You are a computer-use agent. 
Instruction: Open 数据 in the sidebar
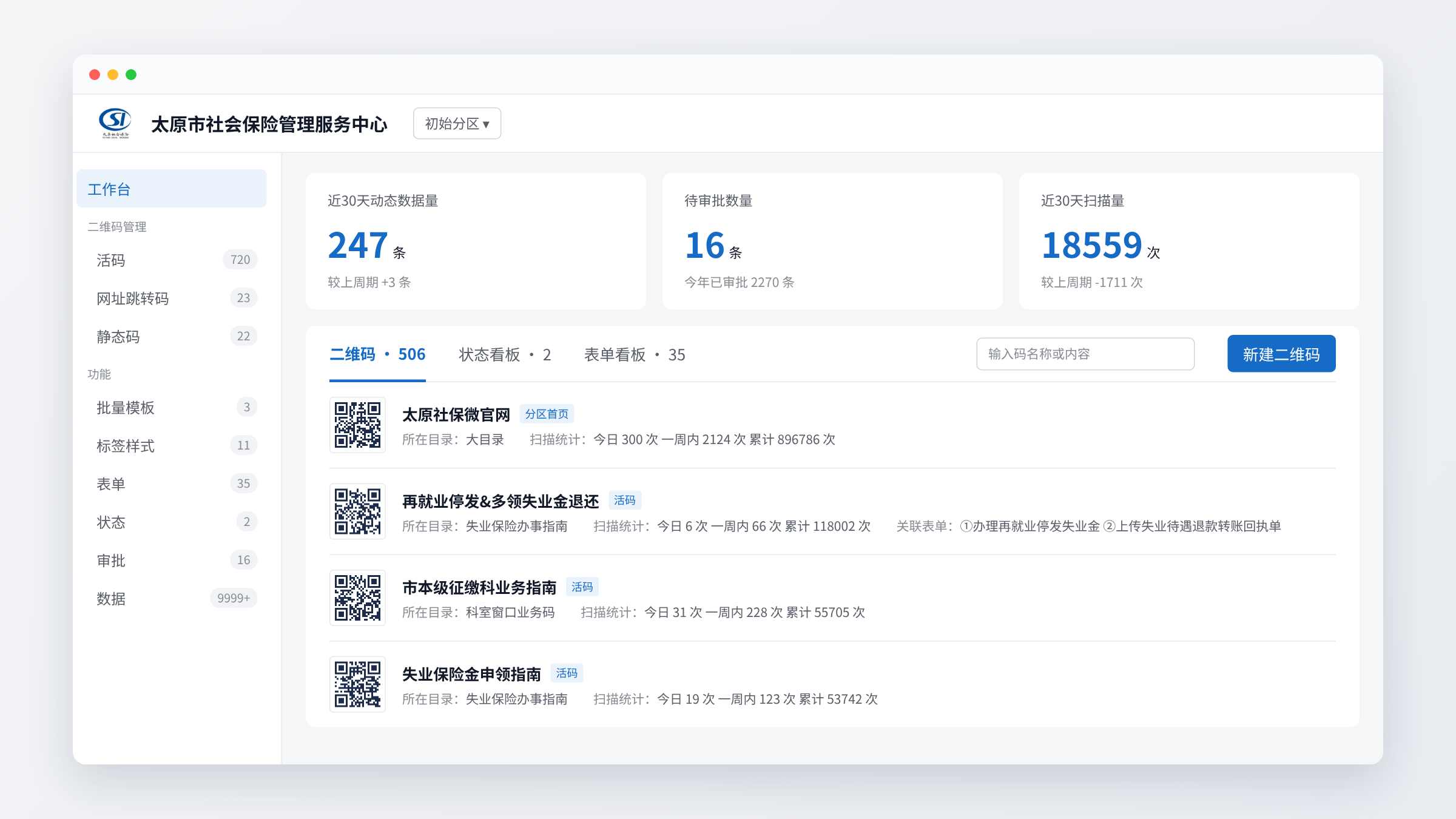(x=172, y=598)
